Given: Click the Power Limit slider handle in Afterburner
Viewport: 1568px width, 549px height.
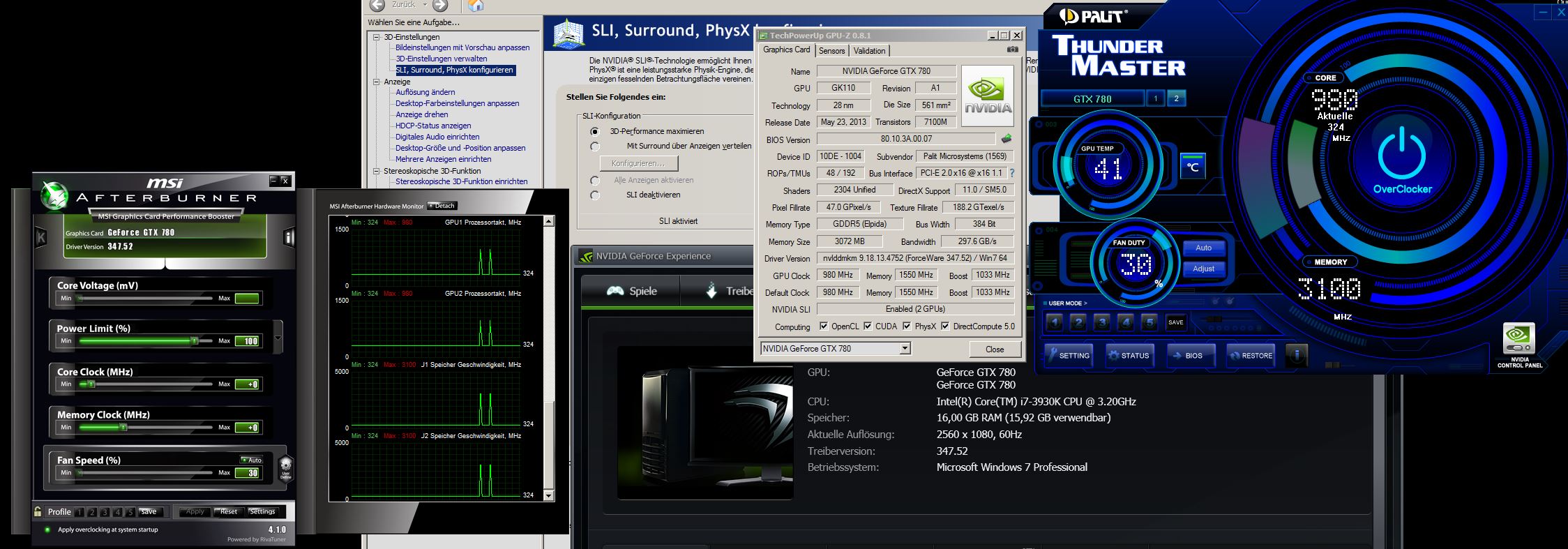Looking at the screenshot, I should click(x=195, y=340).
